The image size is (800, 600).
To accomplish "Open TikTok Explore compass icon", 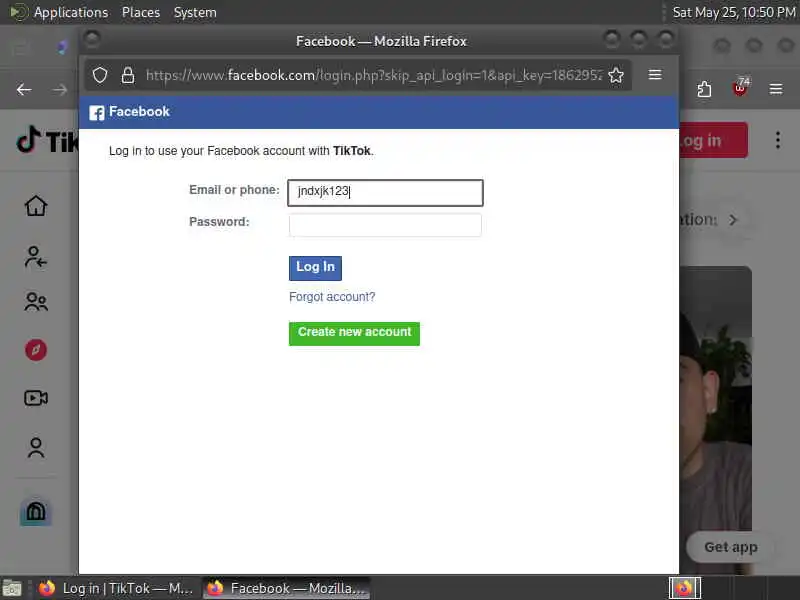I will [x=36, y=350].
